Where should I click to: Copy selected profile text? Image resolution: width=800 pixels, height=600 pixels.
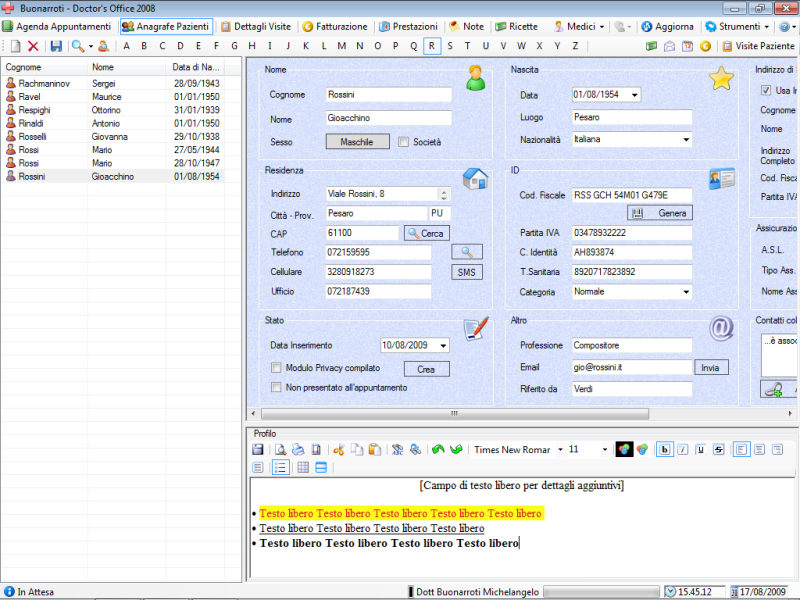point(357,449)
